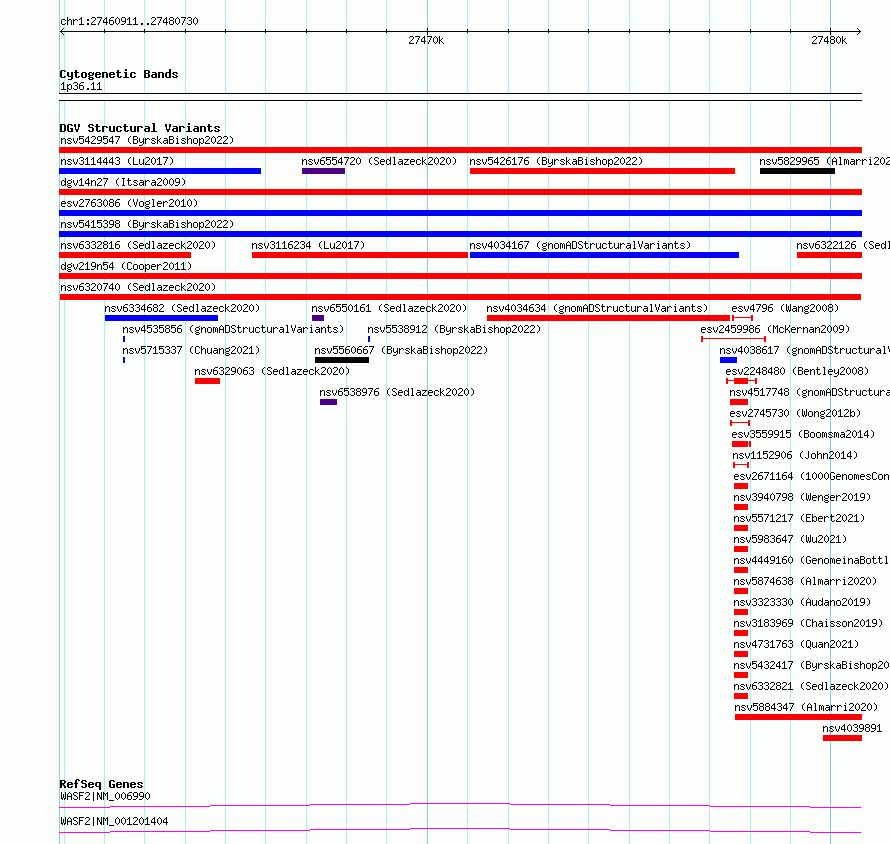
Task: Click esv4796 (Wang2008) label
Action: coord(785,308)
